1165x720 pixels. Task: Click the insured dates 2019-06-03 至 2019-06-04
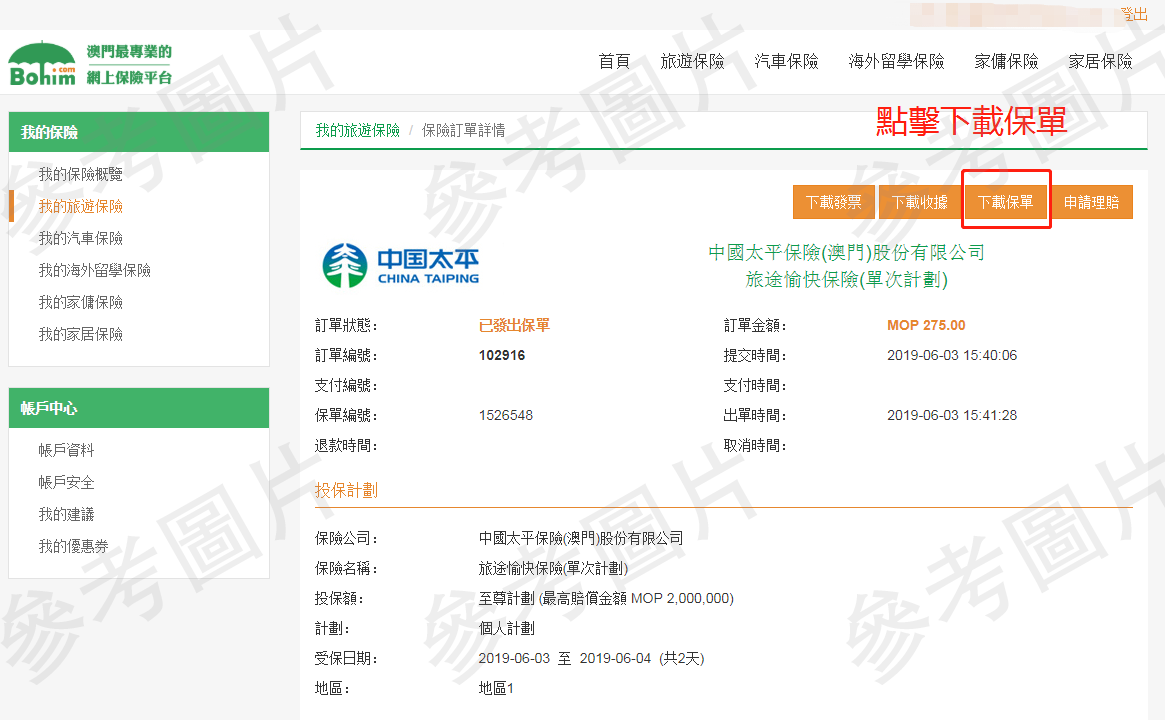[x=591, y=658]
